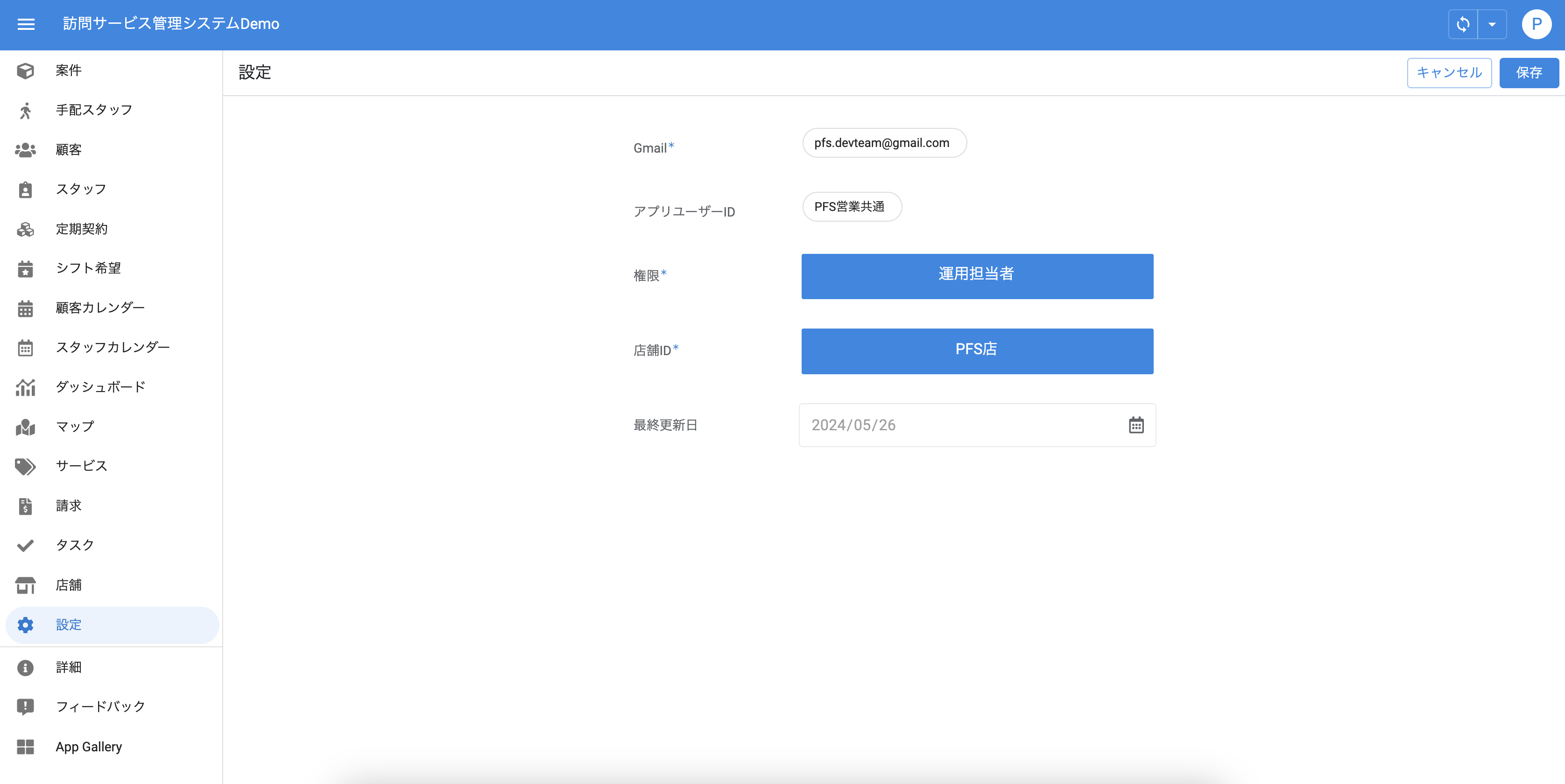Click the 定期契約 cubes icon
The width and height of the screenshot is (1565, 784).
coord(26,229)
